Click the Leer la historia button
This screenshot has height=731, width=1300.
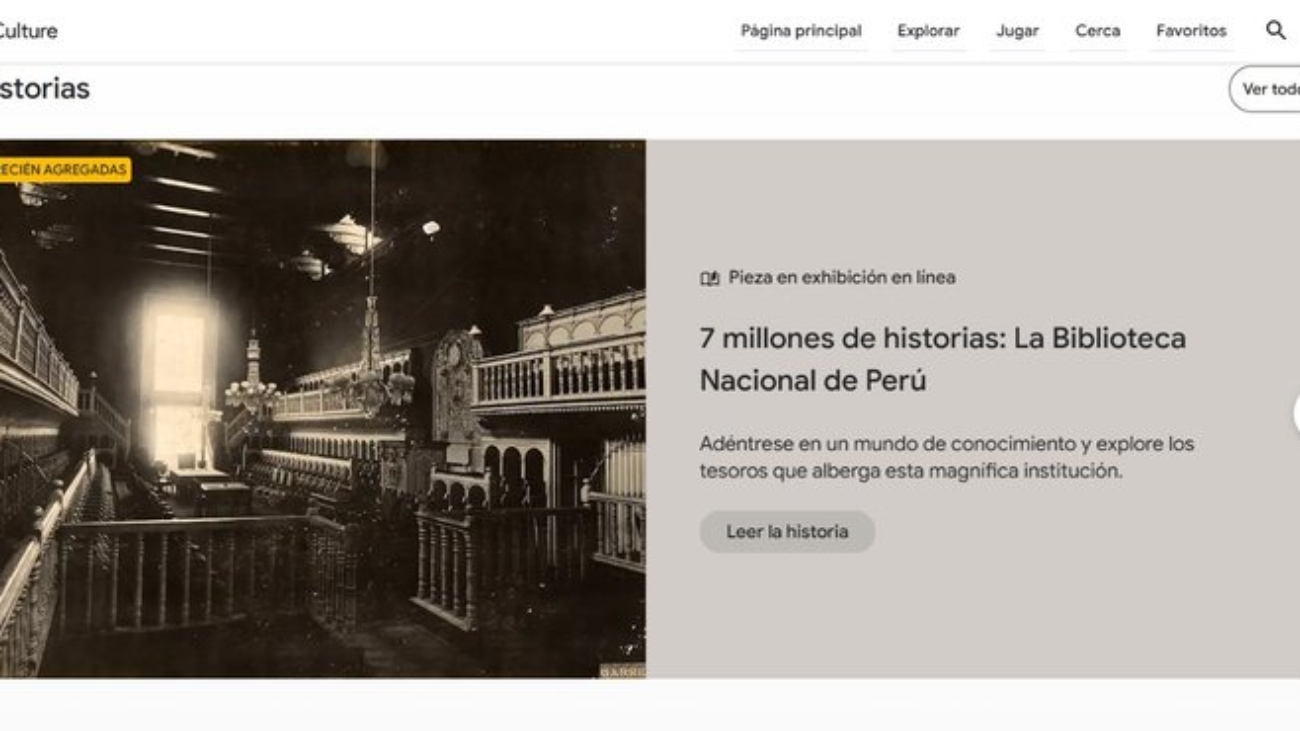click(x=787, y=532)
